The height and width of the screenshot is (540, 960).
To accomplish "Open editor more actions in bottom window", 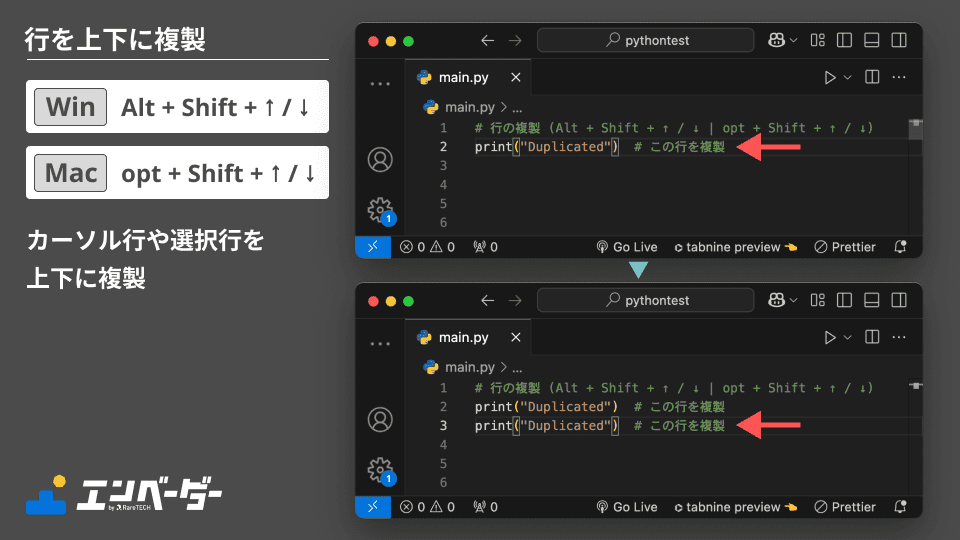I will tap(899, 337).
